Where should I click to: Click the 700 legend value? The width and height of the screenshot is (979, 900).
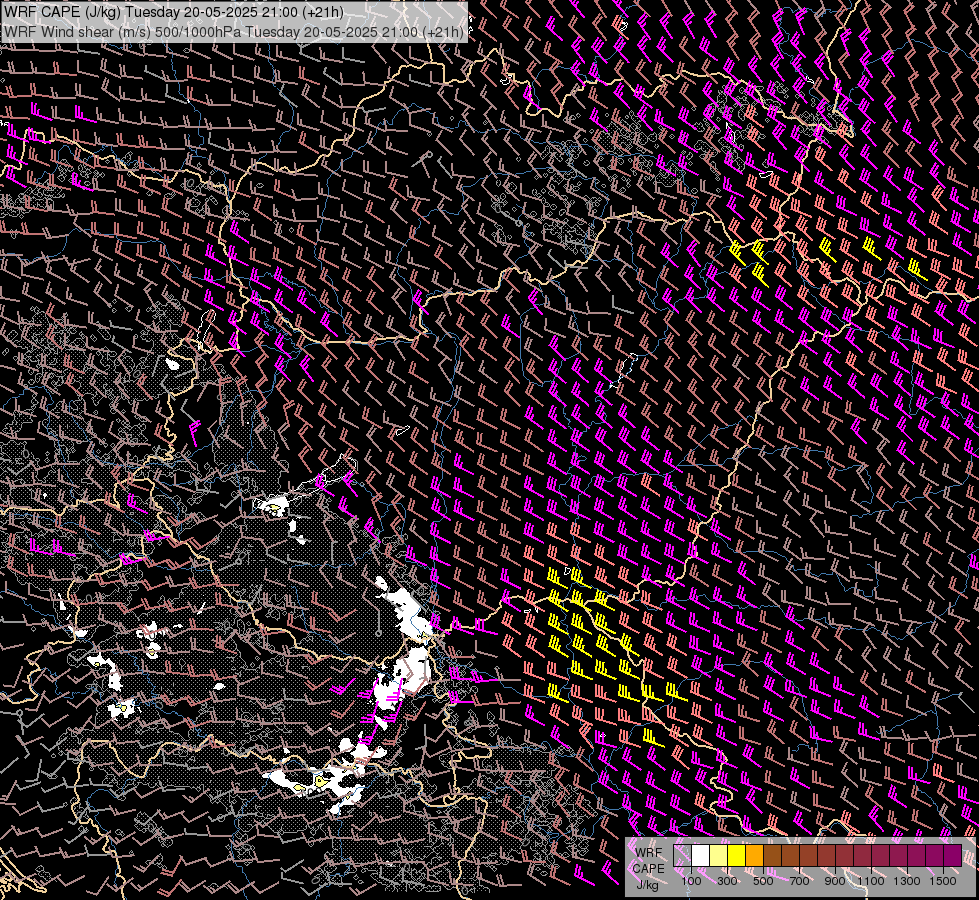coord(799,881)
